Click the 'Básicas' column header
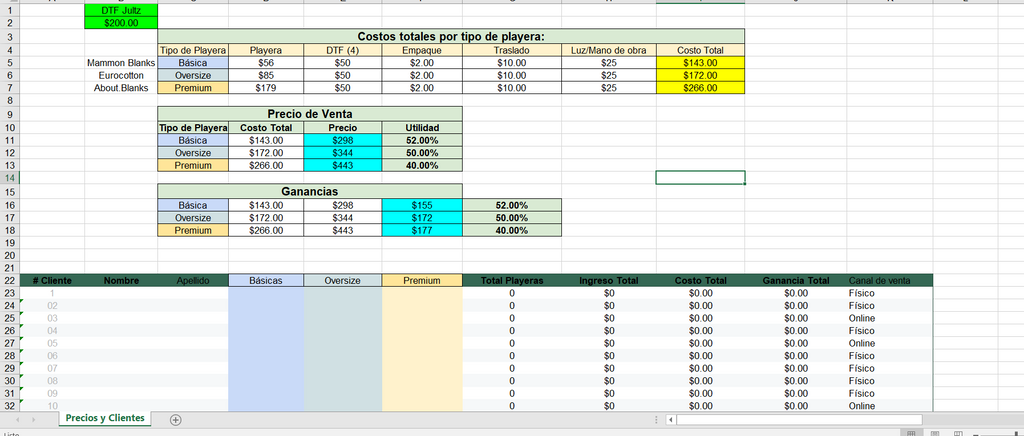Viewport: 1024px width, 436px height. pos(266,281)
